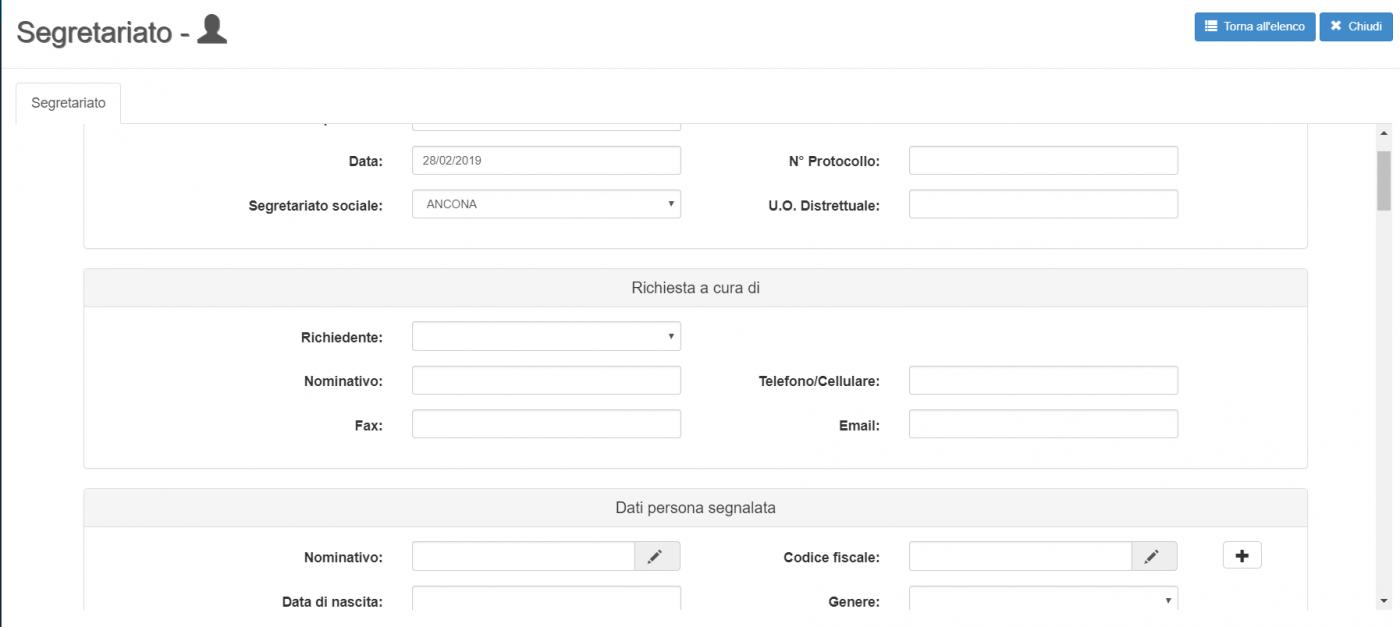Click the Telefono/Cellulare input field
This screenshot has height=627, width=1400.
click(1043, 381)
